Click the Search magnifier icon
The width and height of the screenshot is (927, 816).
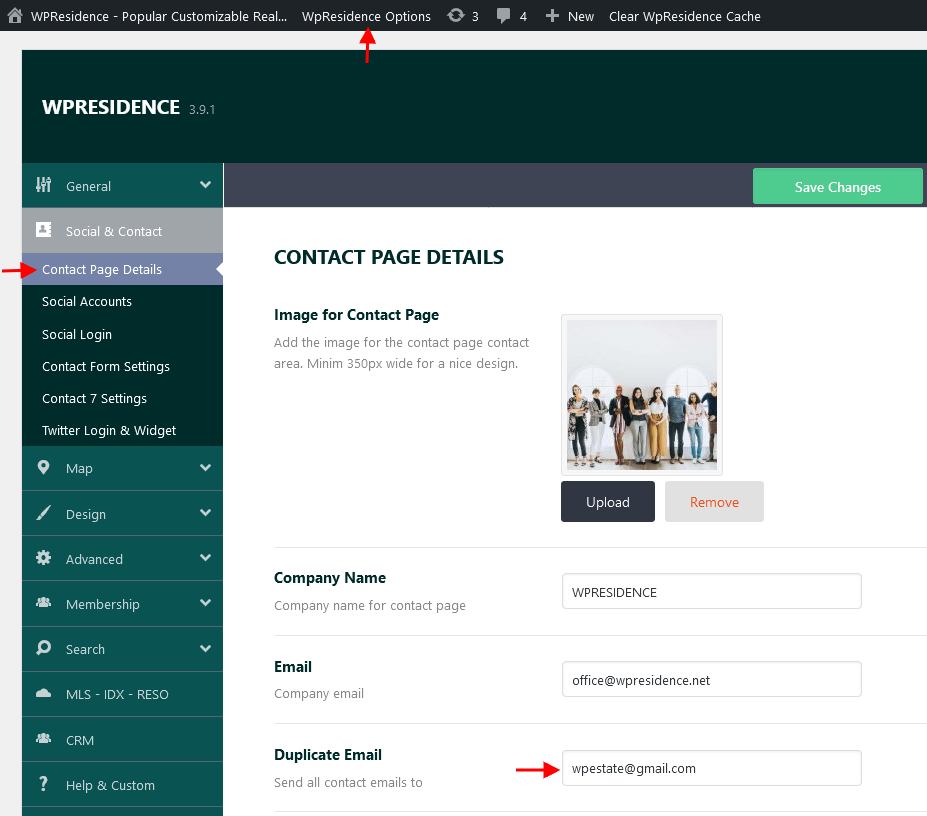coord(43,648)
